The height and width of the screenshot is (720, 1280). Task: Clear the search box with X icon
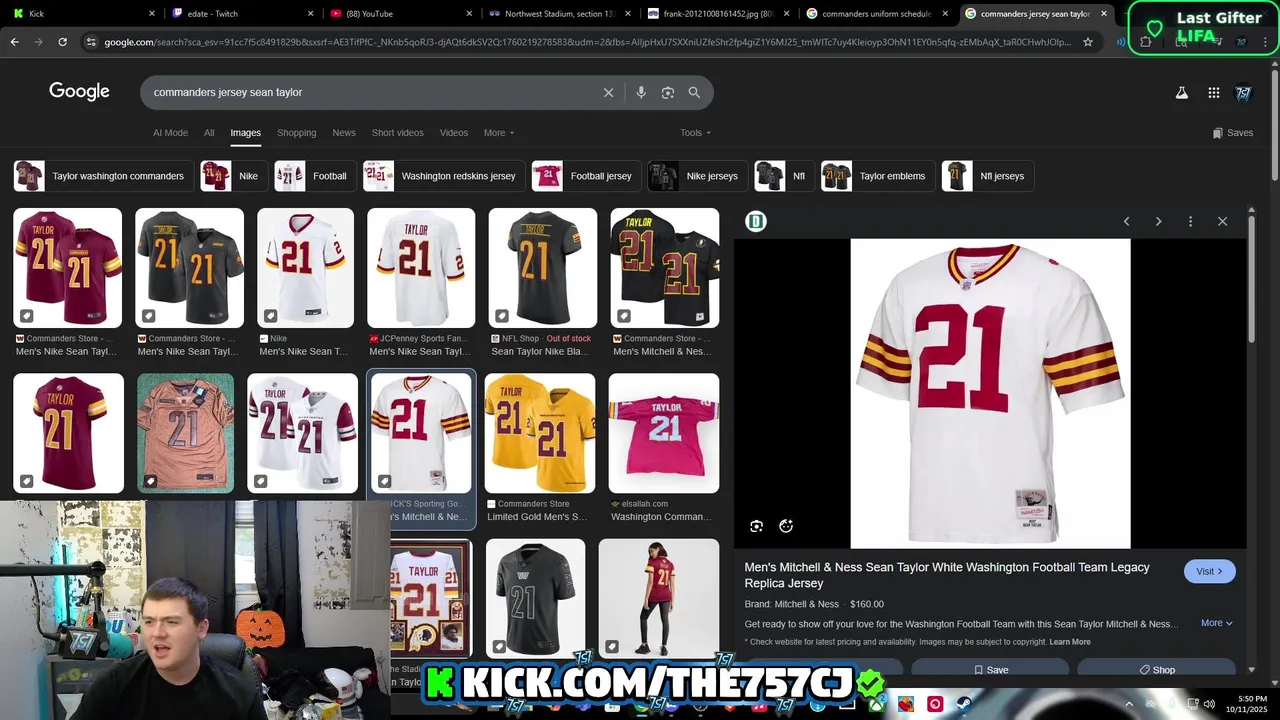(608, 92)
